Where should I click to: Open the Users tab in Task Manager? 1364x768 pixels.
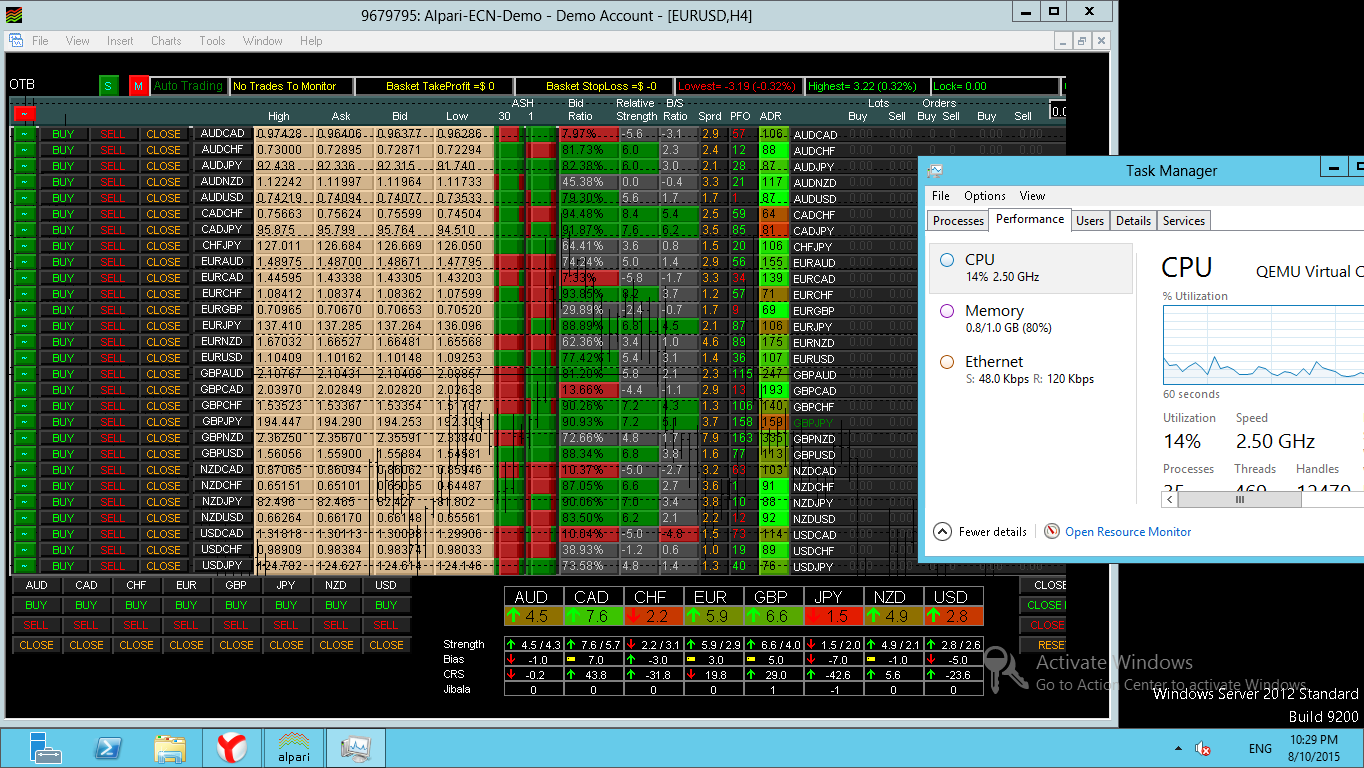pos(1090,221)
